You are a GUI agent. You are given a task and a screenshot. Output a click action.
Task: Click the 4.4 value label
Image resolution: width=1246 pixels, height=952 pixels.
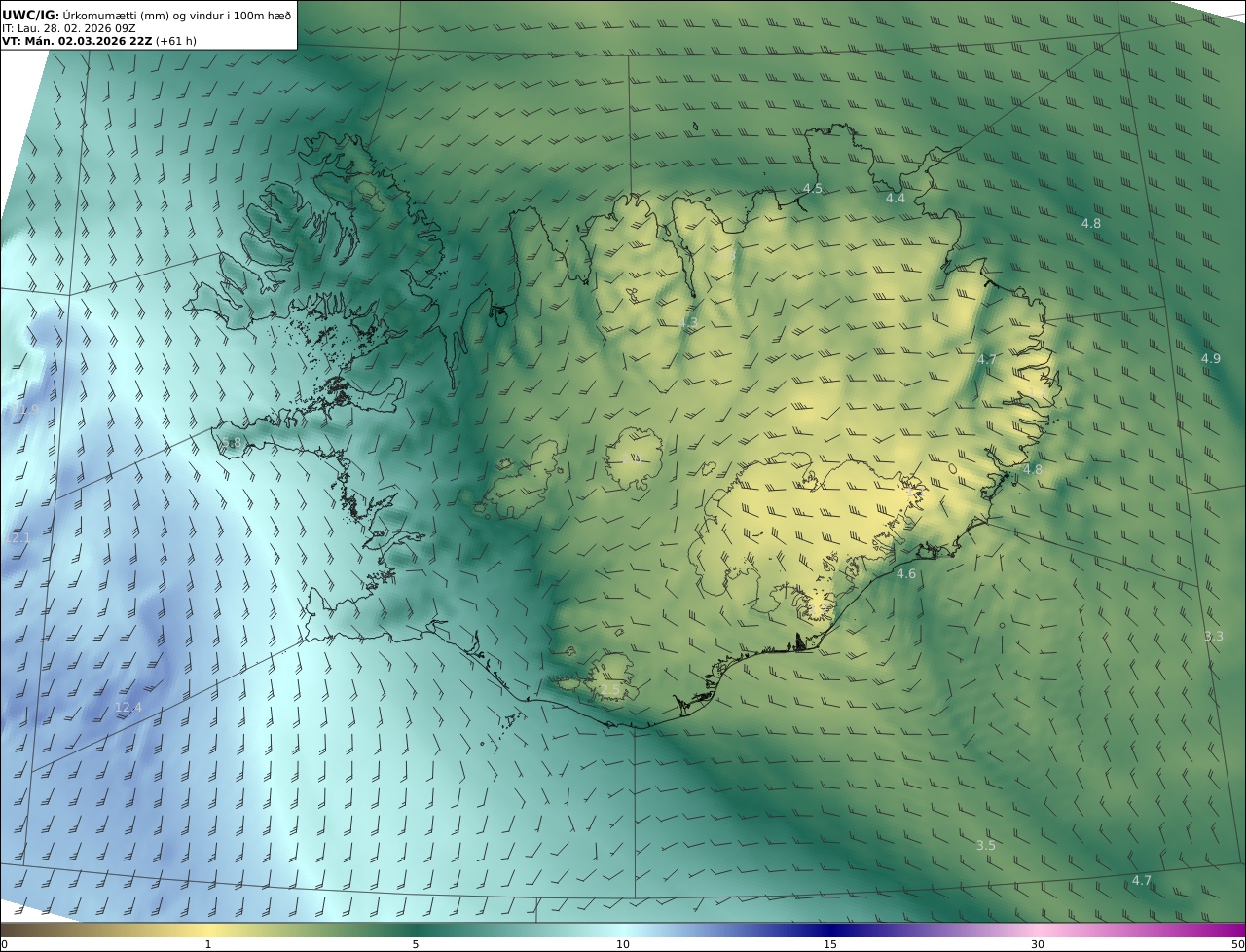pyautogui.click(x=896, y=199)
